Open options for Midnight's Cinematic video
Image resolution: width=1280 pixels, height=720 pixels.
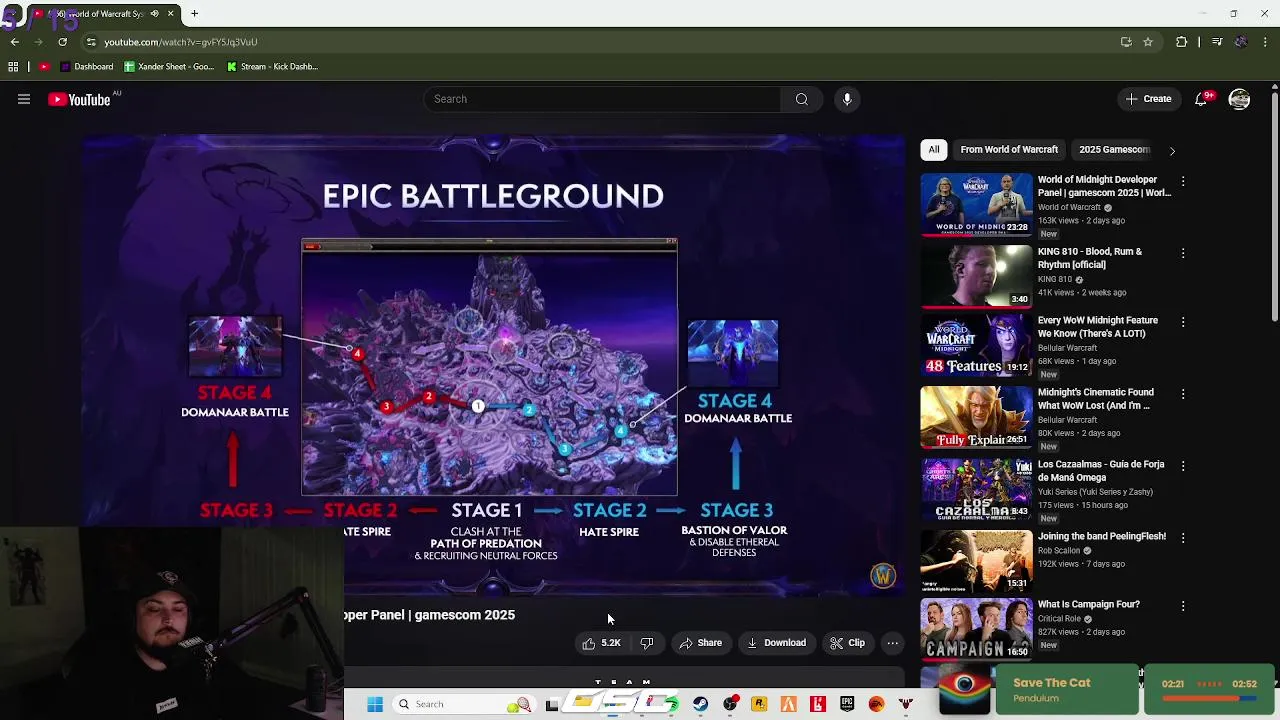click(x=1183, y=394)
